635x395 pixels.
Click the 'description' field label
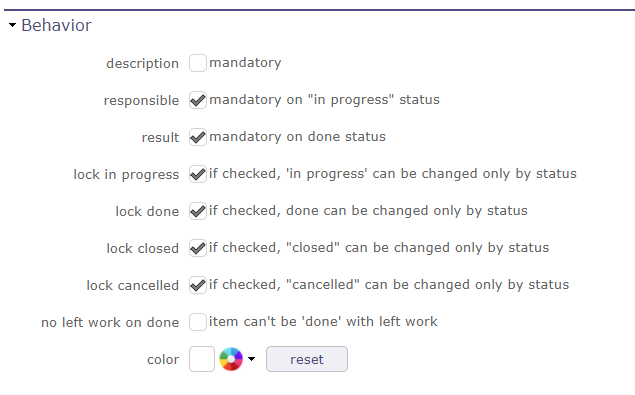click(142, 64)
